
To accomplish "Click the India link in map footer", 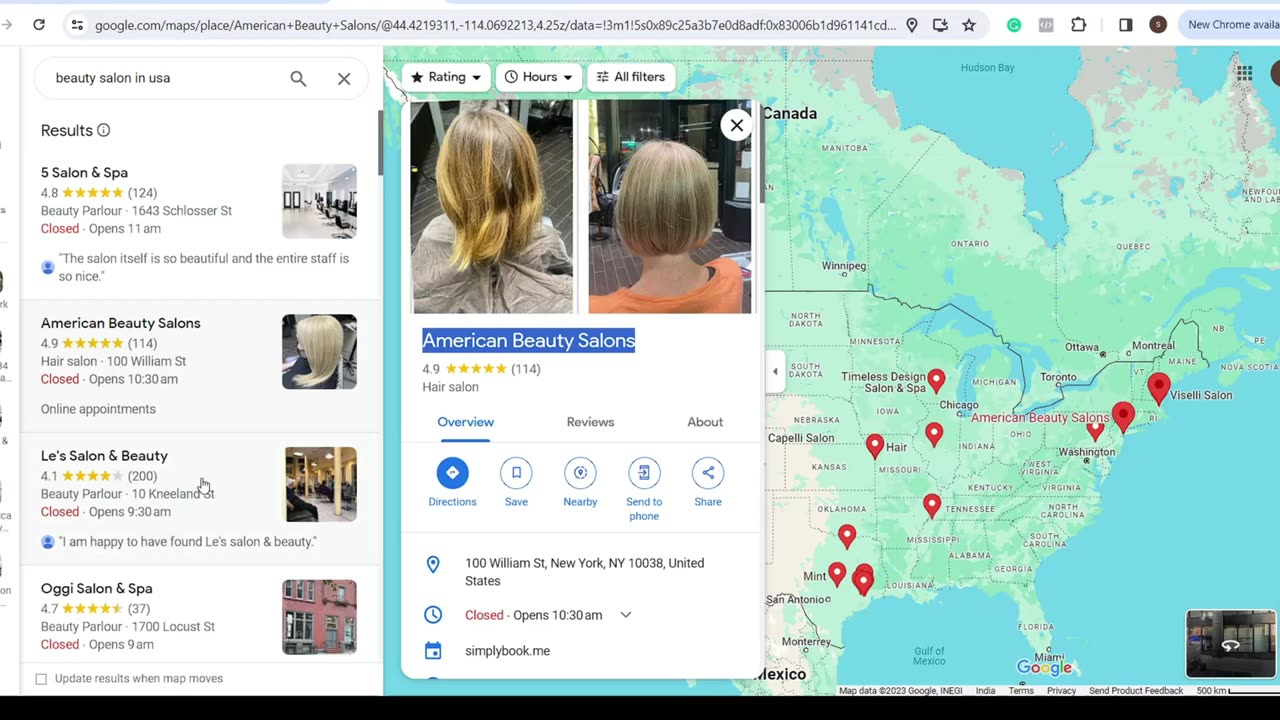I will [x=985, y=691].
